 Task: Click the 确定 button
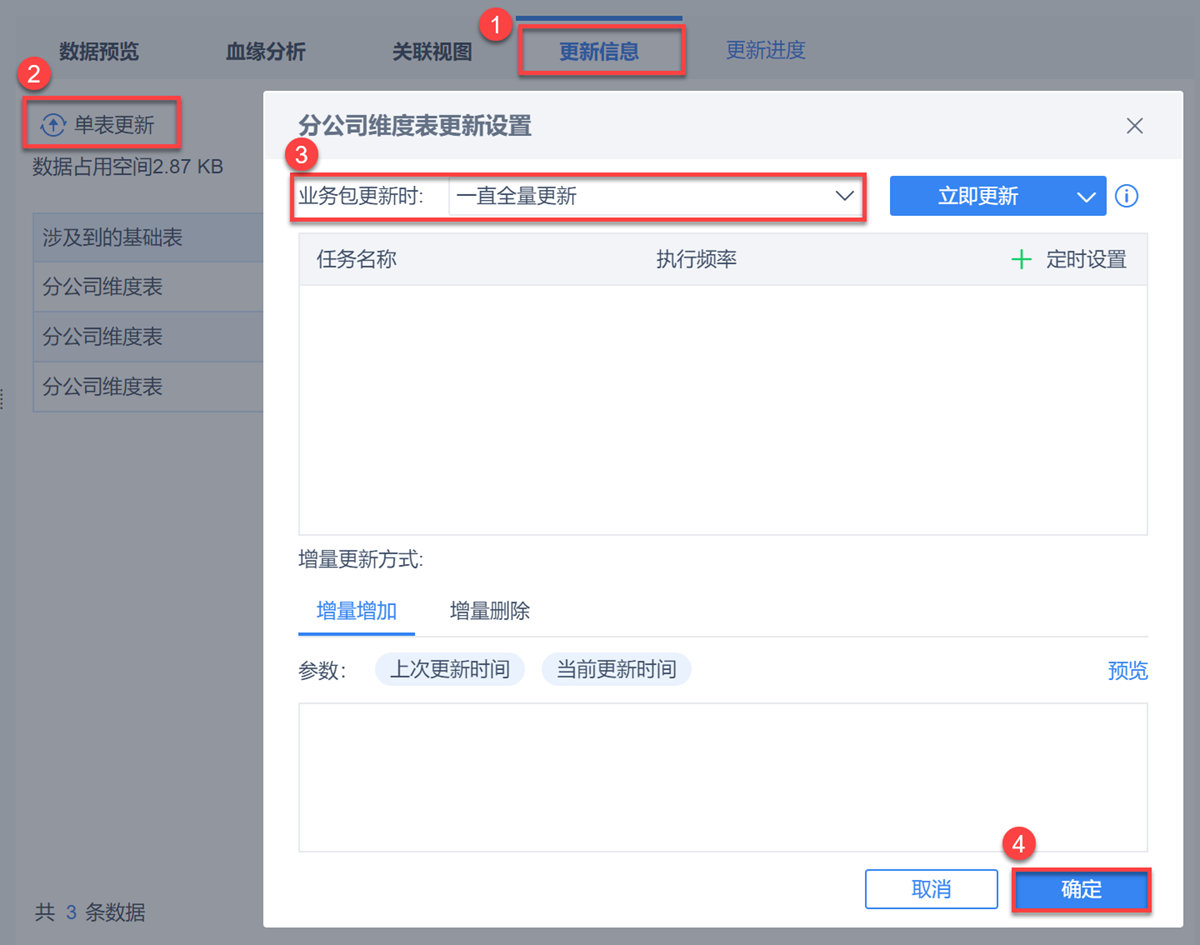click(1081, 889)
